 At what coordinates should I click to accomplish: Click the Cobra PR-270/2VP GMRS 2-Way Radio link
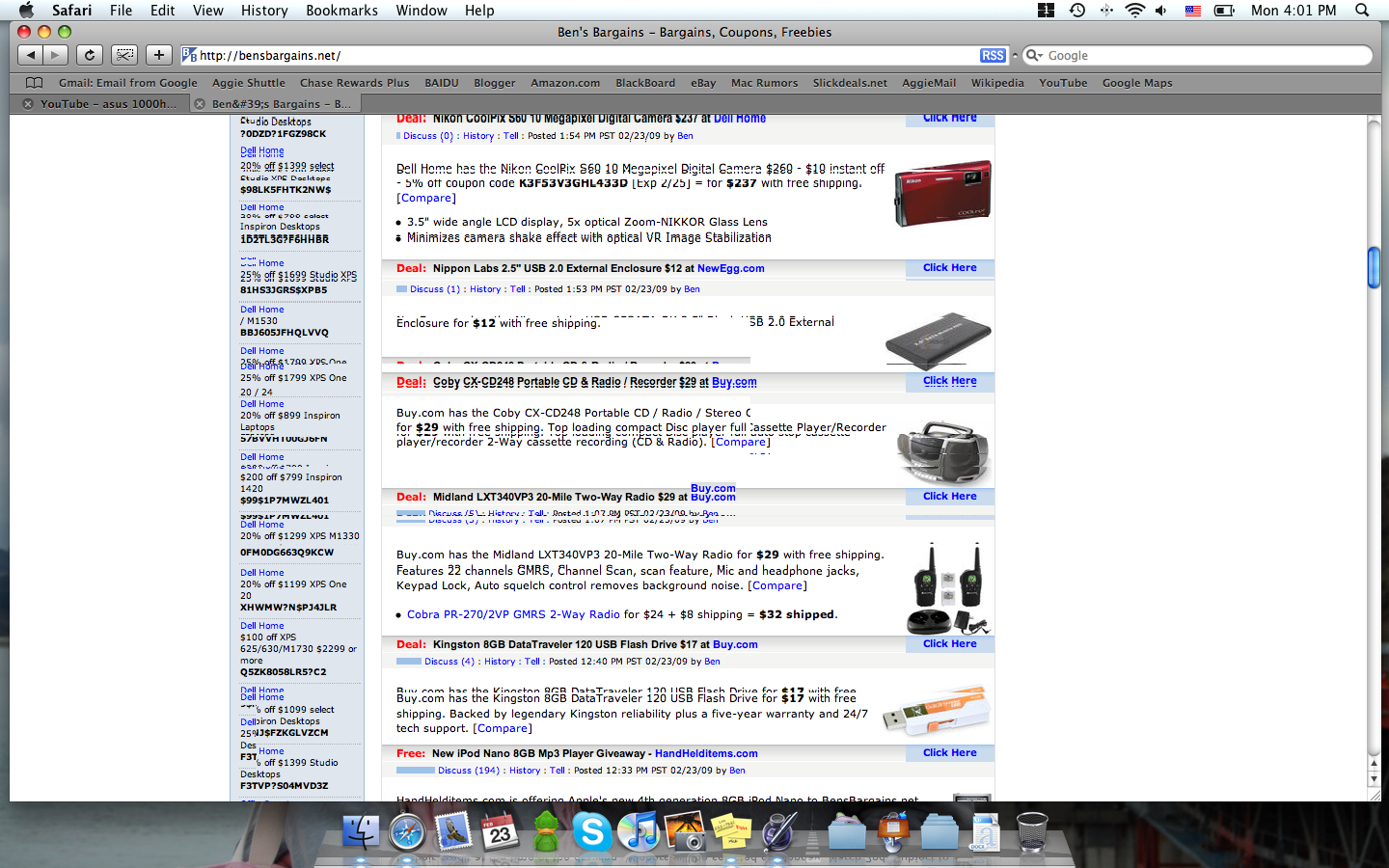pos(513,614)
